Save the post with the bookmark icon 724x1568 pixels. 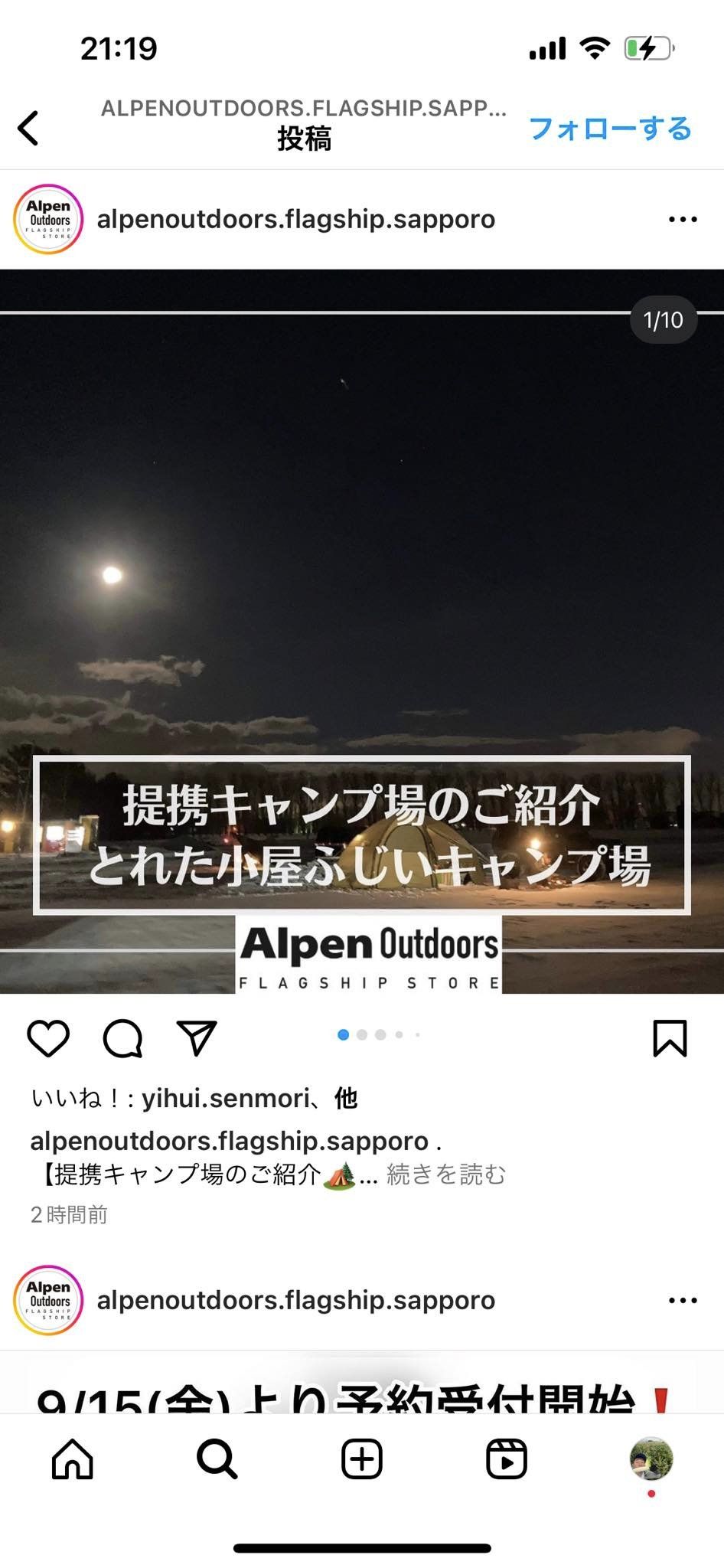(670, 1038)
